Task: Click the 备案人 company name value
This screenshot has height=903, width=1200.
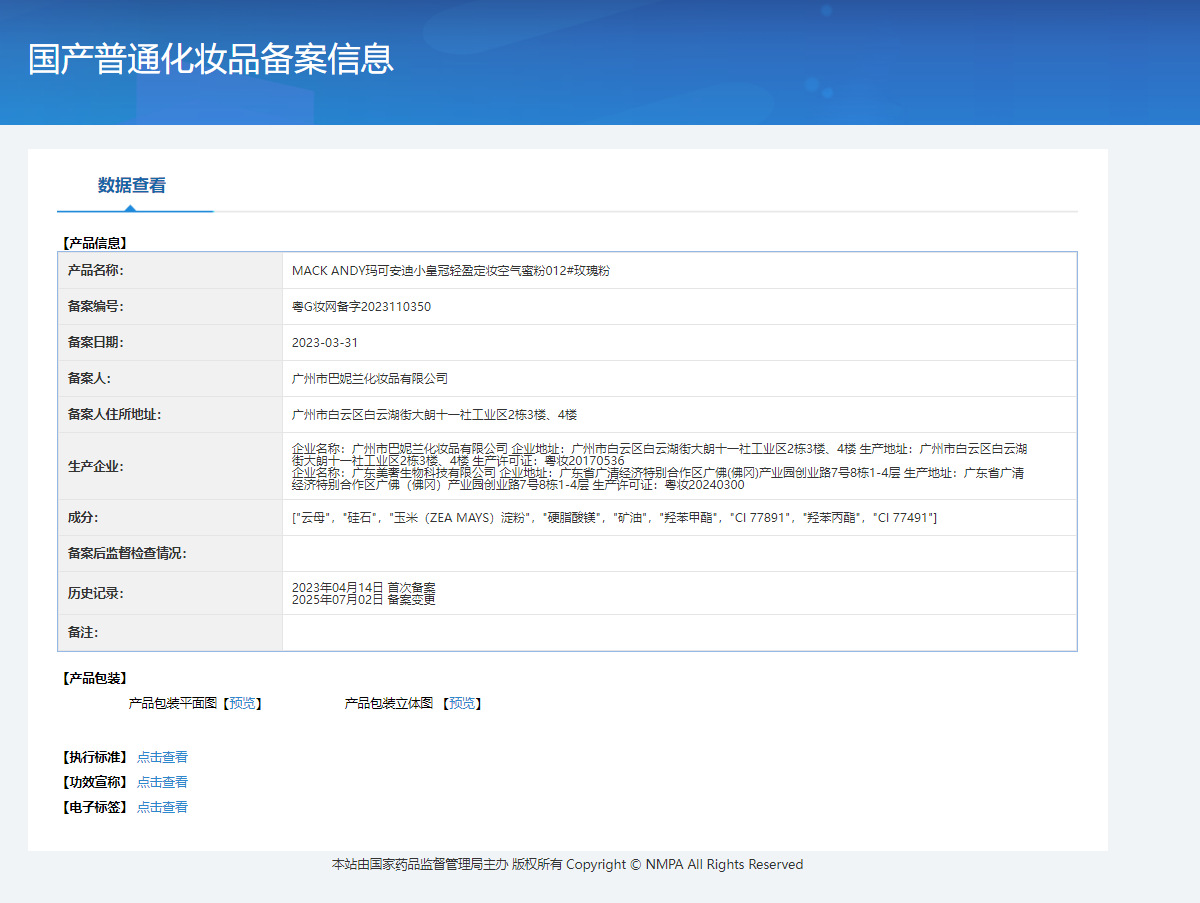Action: click(369, 379)
